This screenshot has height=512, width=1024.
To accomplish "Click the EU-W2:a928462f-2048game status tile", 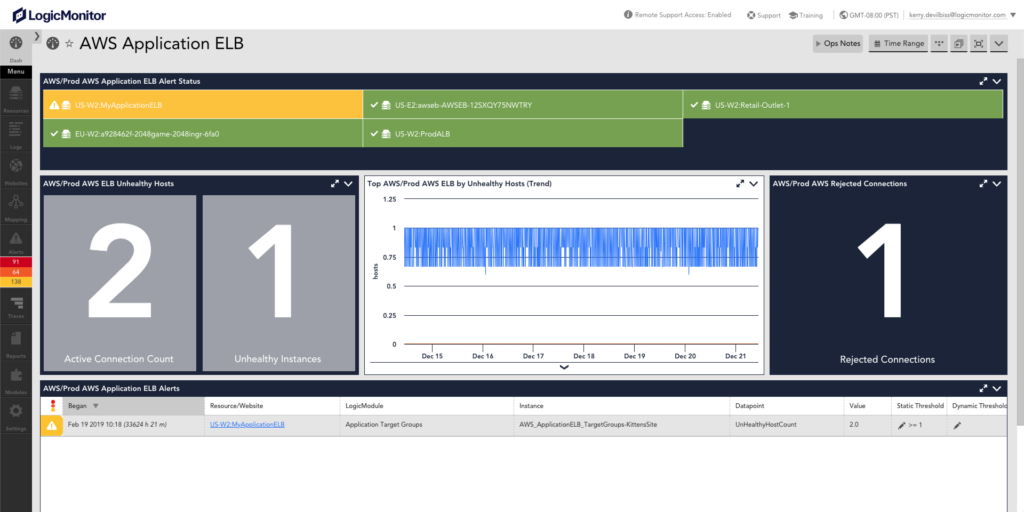I will (x=202, y=133).
